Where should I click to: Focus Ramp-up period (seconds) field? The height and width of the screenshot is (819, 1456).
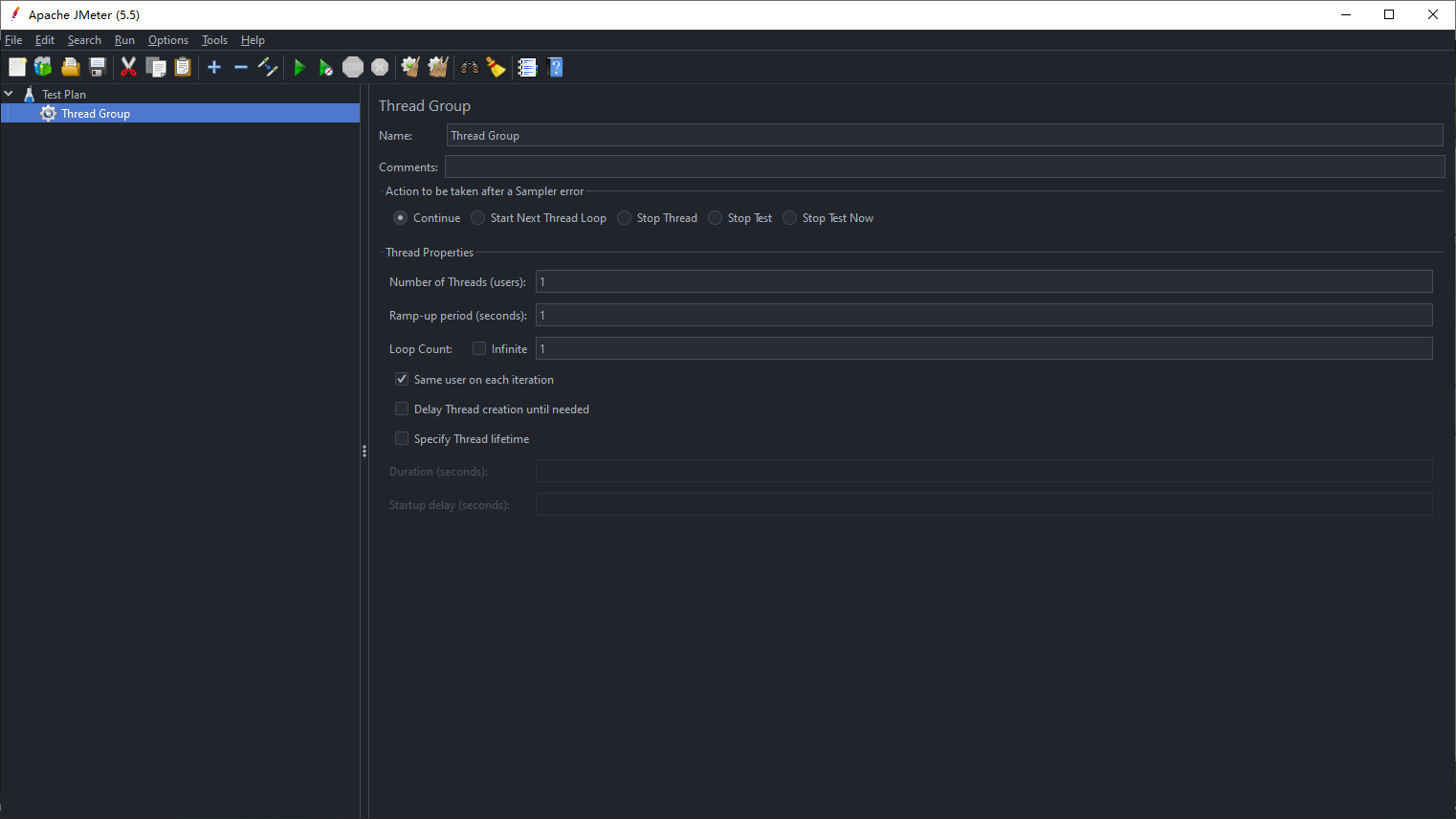(983, 315)
